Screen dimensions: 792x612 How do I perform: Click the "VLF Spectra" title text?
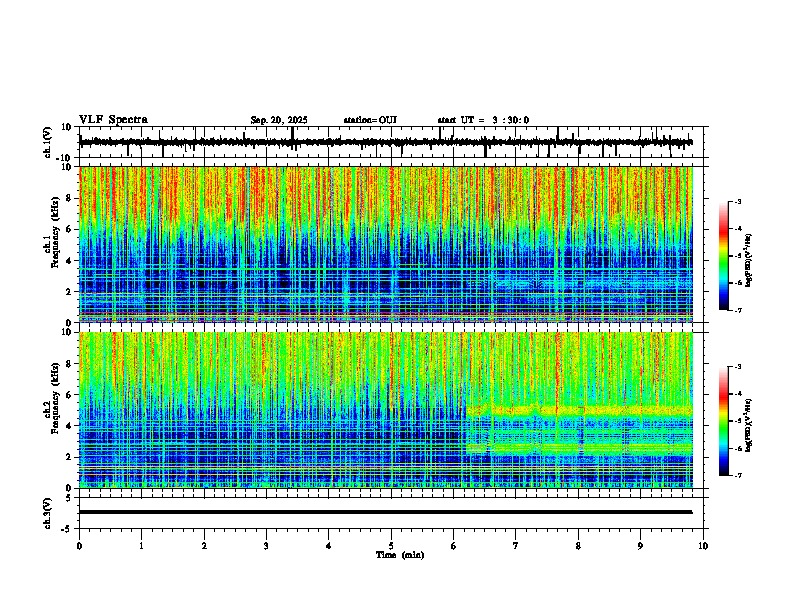click(113, 119)
